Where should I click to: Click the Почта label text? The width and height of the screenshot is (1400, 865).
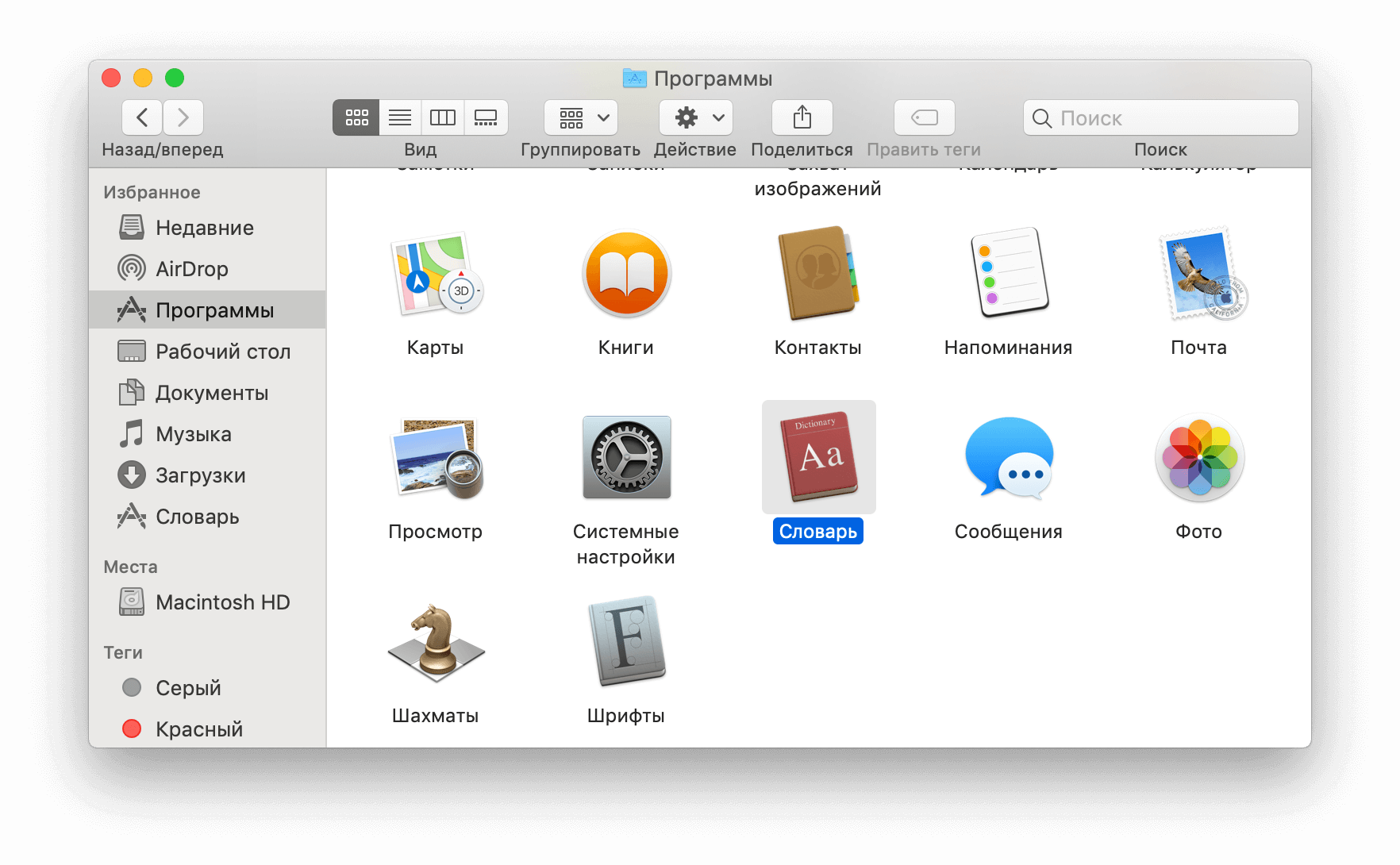click(x=1198, y=348)
